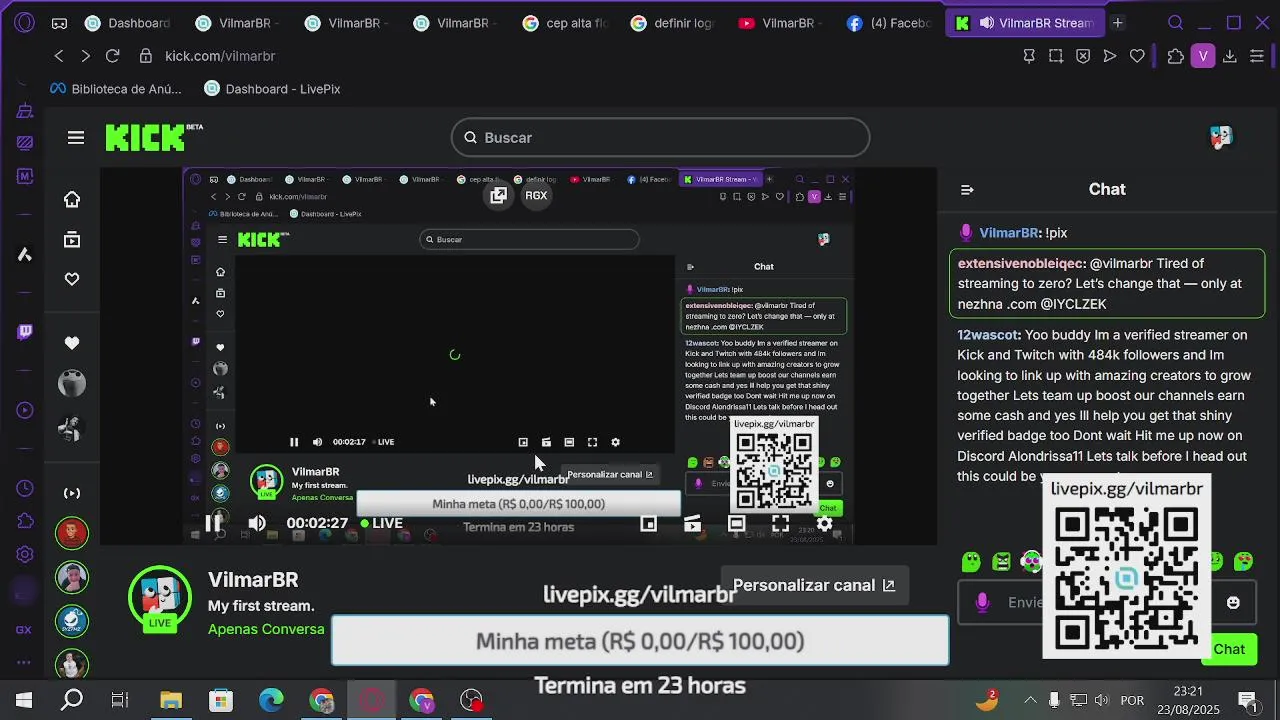The image size is (1280, 720).
Task: Open Dashboard - LivePix bookmark
Action: click(x=272, y=89)
